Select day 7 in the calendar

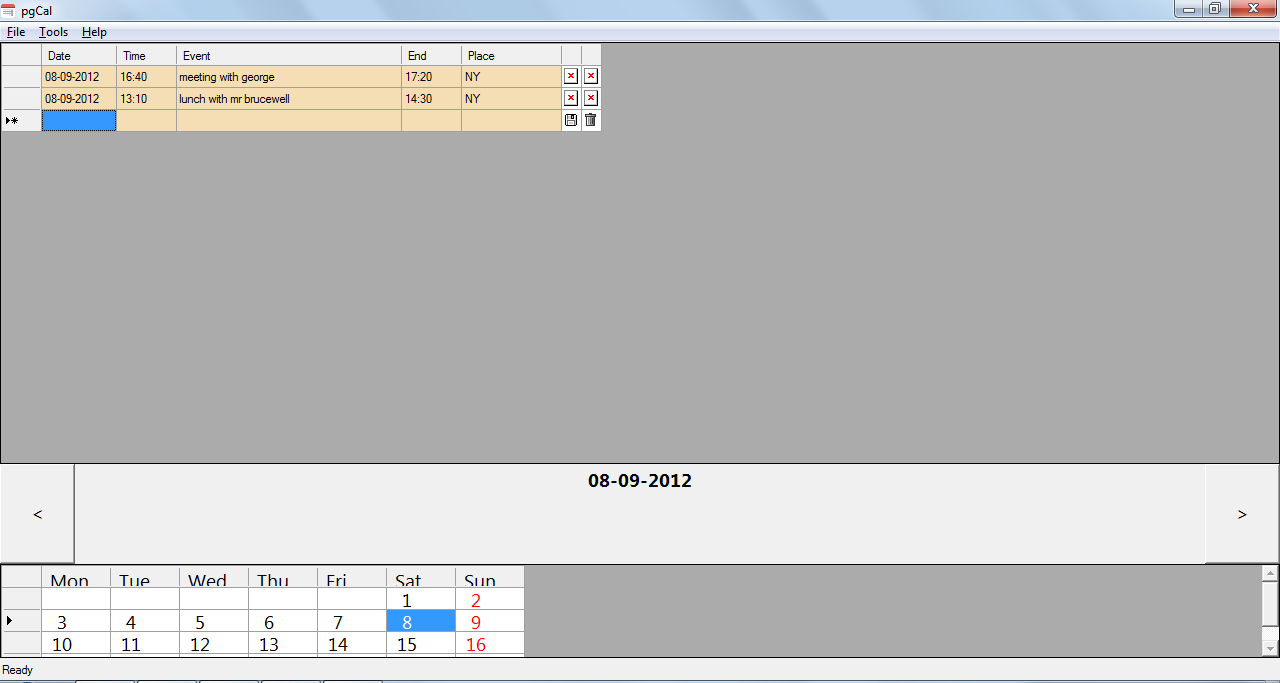(352, 622)
